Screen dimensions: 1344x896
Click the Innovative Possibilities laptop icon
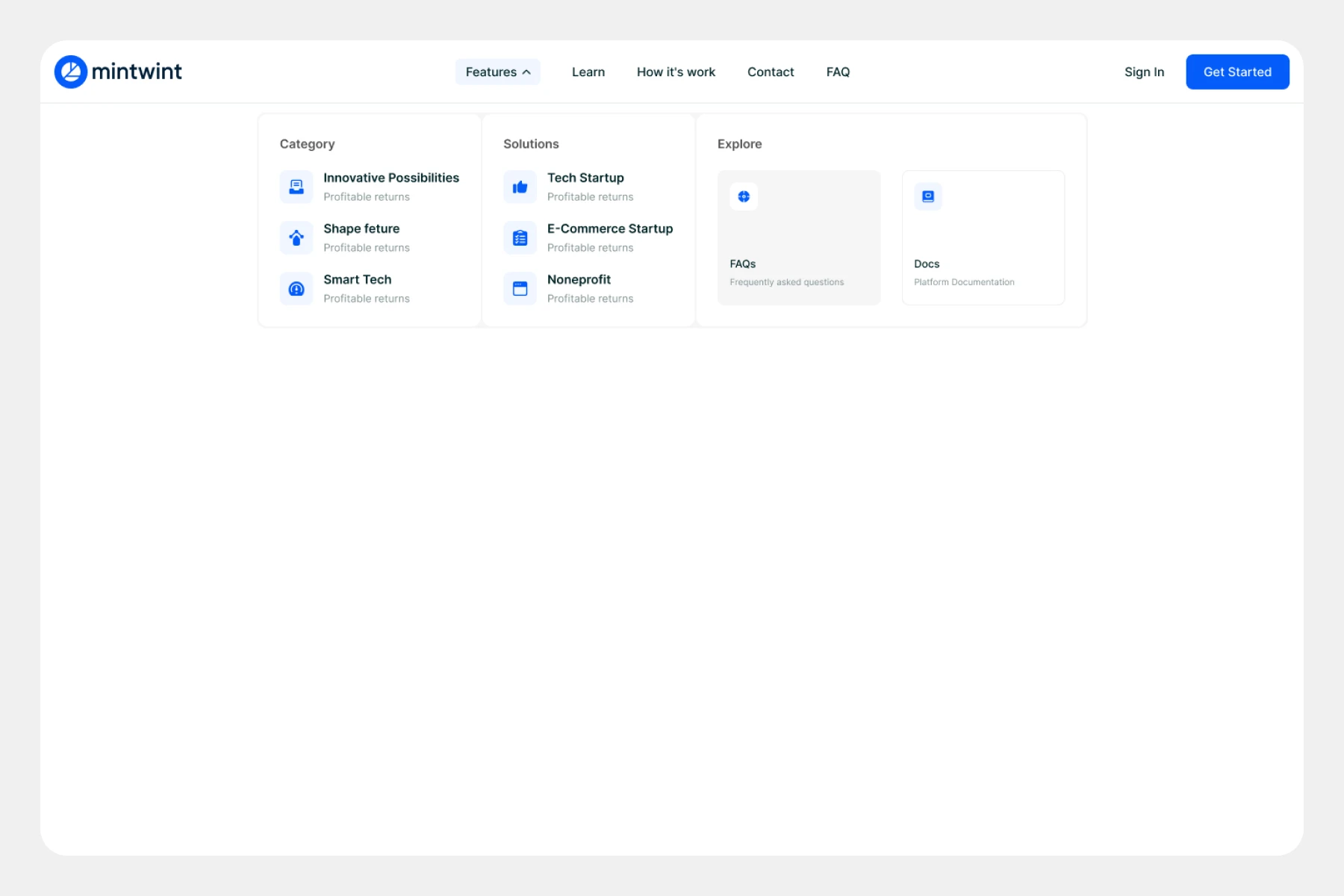pyautogui.click(x=296, y=187)
